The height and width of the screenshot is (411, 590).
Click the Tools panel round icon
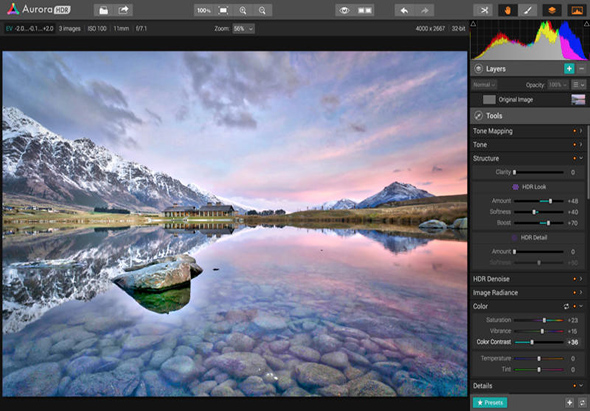pyautogui.click(x=478, y=116)
